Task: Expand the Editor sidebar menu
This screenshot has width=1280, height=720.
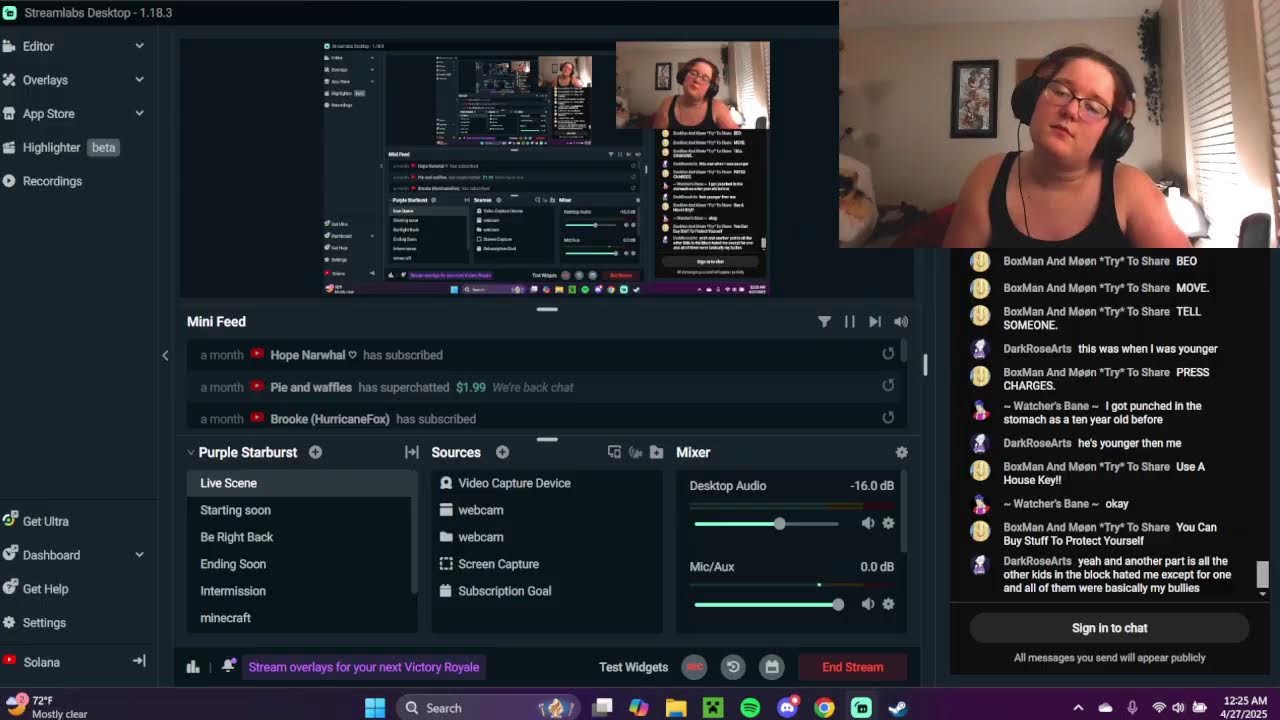Action: (x=139, y=46)
